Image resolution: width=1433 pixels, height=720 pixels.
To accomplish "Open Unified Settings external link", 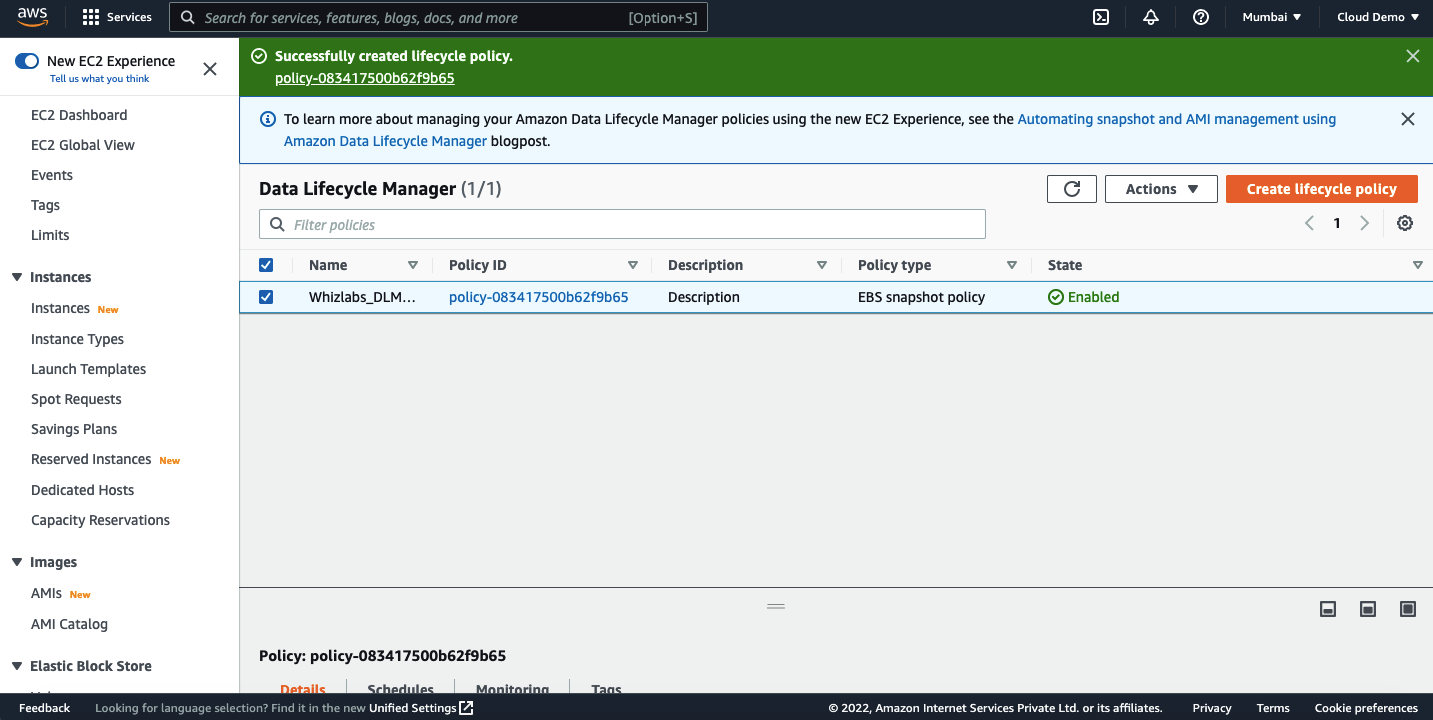I will click(421, 708).
